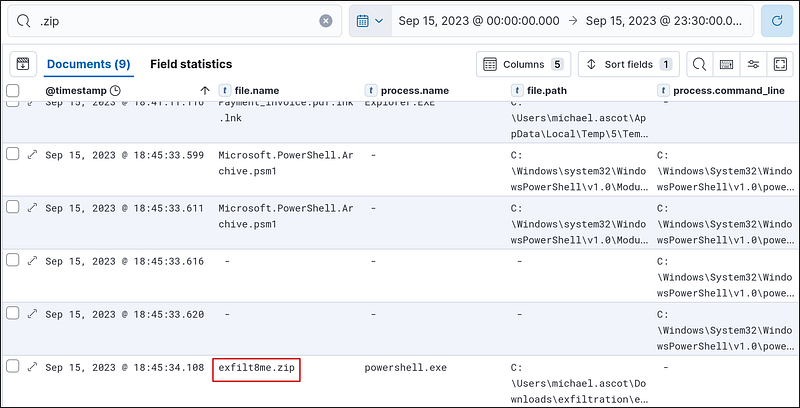Viewport: 800px width, 408px height.
Task: Expand the 18:45:33.599 document details
Action: [x=32, y=154]
